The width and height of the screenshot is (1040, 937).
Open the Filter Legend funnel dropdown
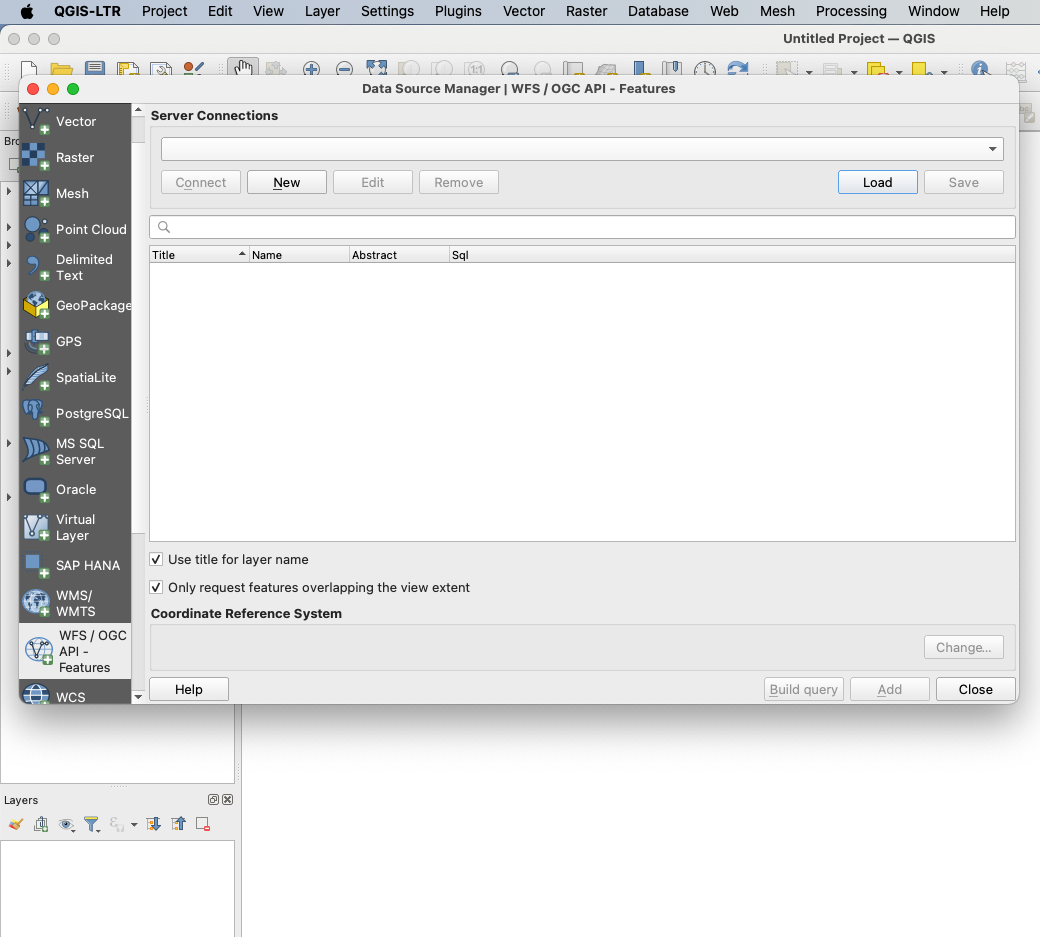coord(93,824)
